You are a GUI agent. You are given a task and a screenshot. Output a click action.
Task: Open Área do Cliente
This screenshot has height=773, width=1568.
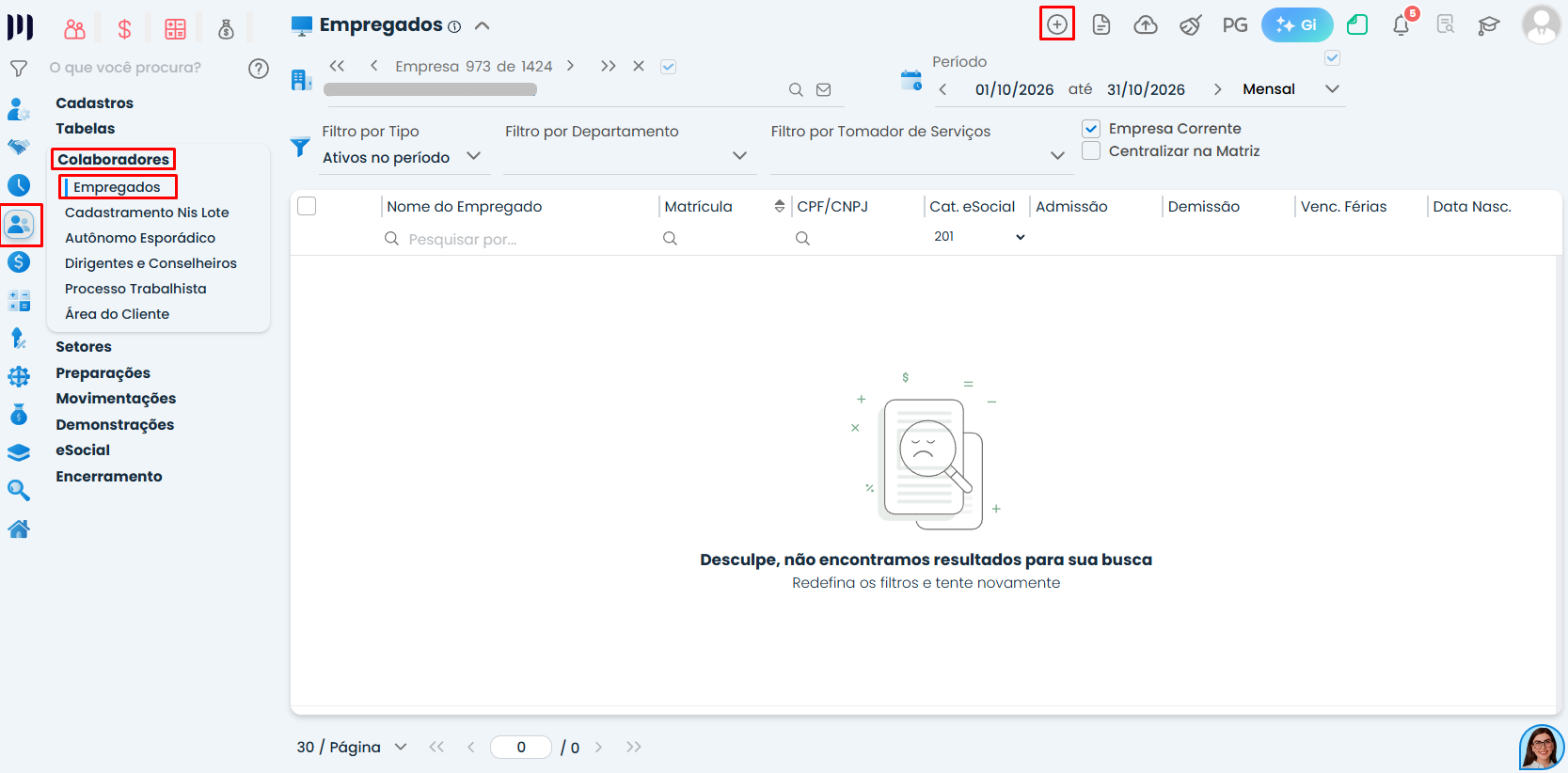[118, 314]
